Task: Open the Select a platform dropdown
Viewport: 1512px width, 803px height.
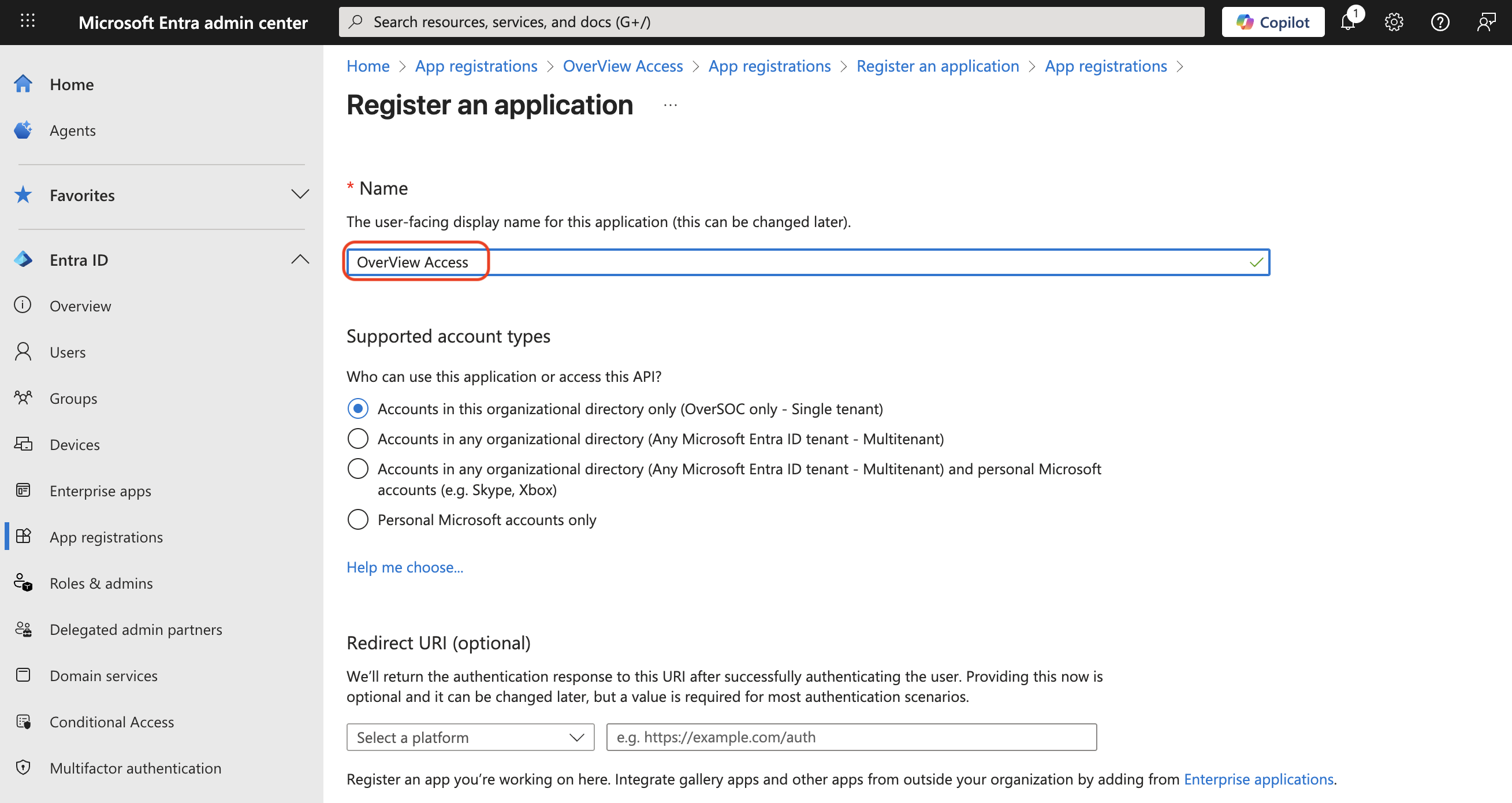Action: 469,737
